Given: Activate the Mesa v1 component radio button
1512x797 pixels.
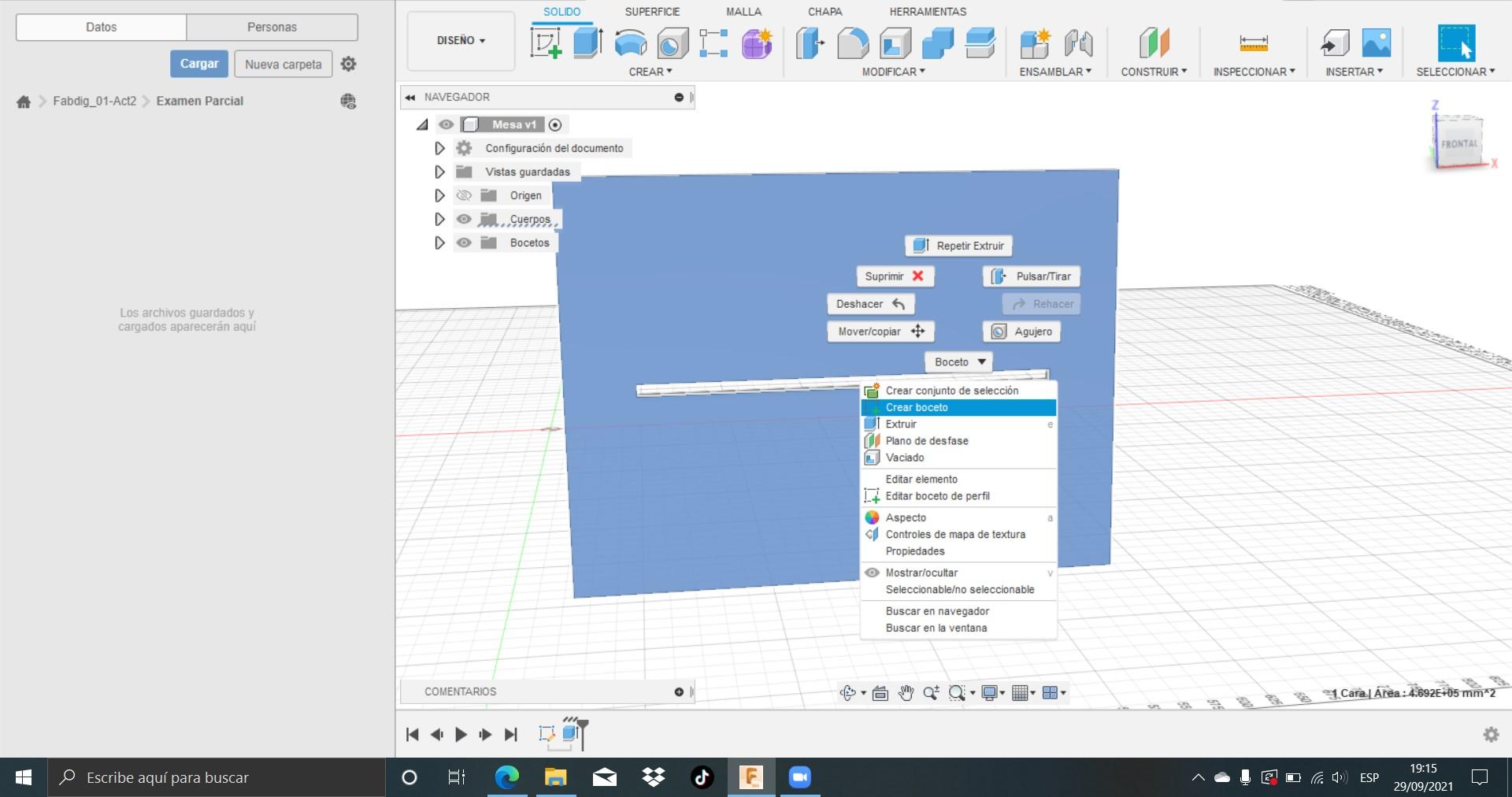Looking at the screenshot, I should tap(555, 124).
